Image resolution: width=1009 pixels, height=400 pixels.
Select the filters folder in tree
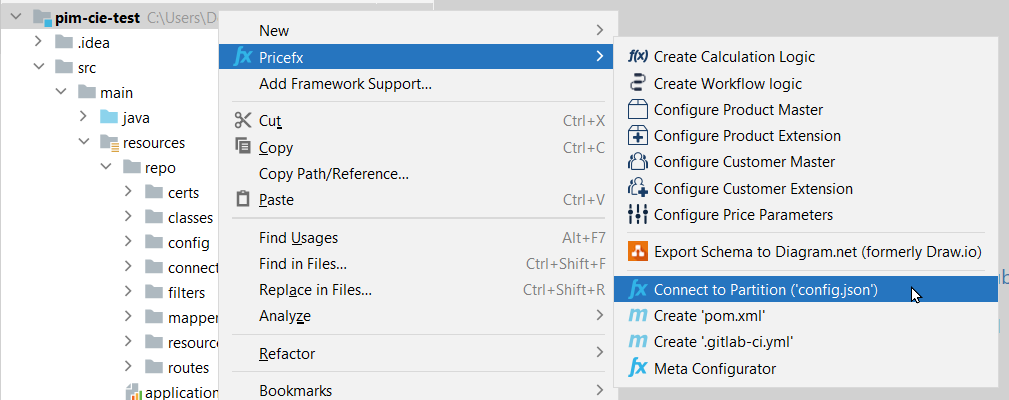click(186, 293)
